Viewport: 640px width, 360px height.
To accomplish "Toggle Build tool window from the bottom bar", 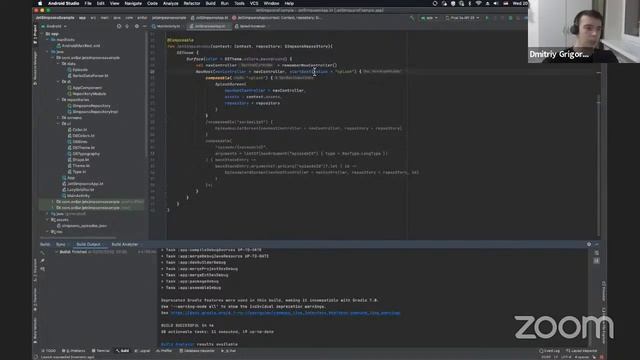I will pyautogui.click(x=122, y=351).
